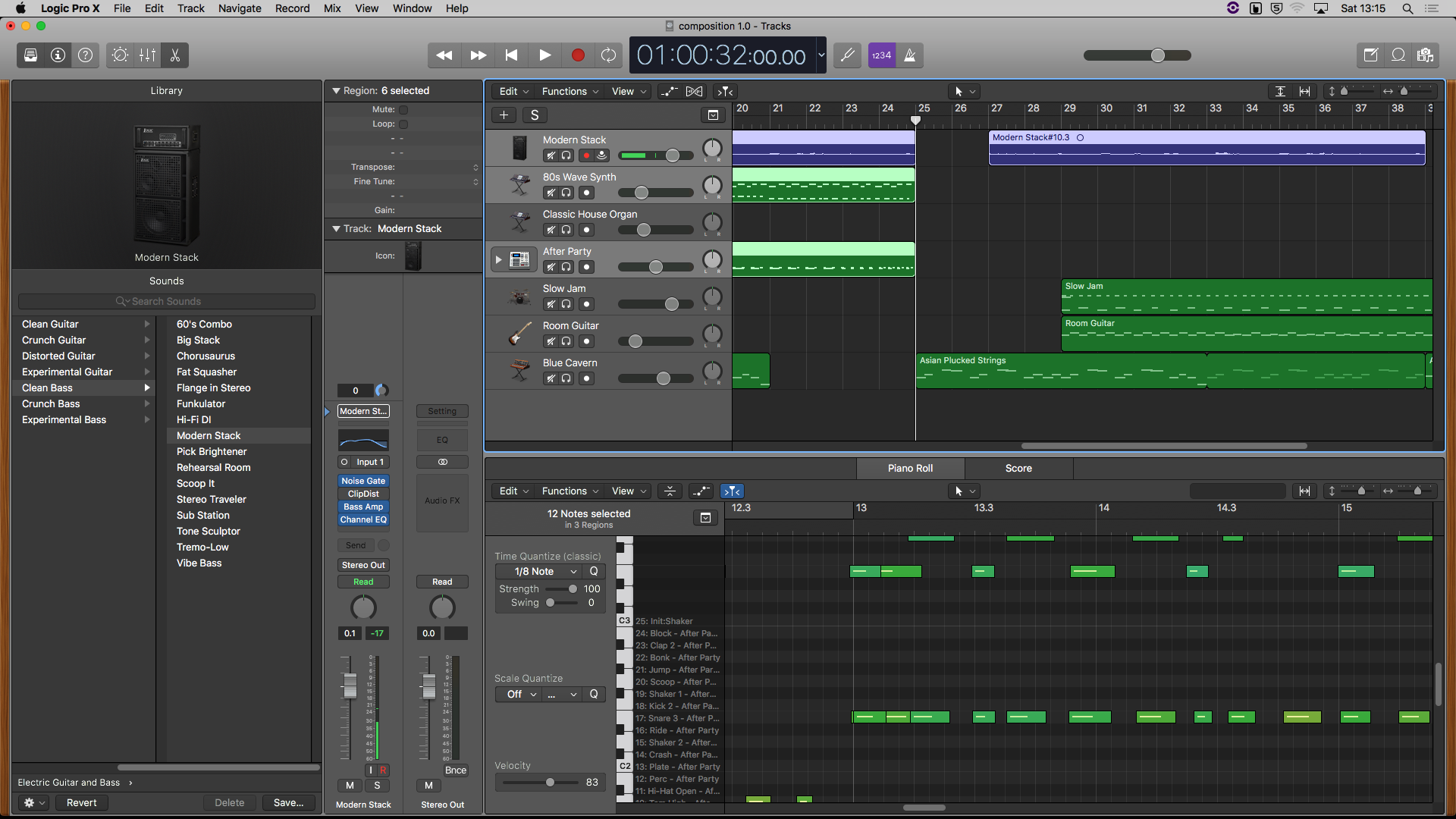Toggle Solo on the Modern Stack channel strip
This screenshot has width=1456, height=819.
[377, 786]
